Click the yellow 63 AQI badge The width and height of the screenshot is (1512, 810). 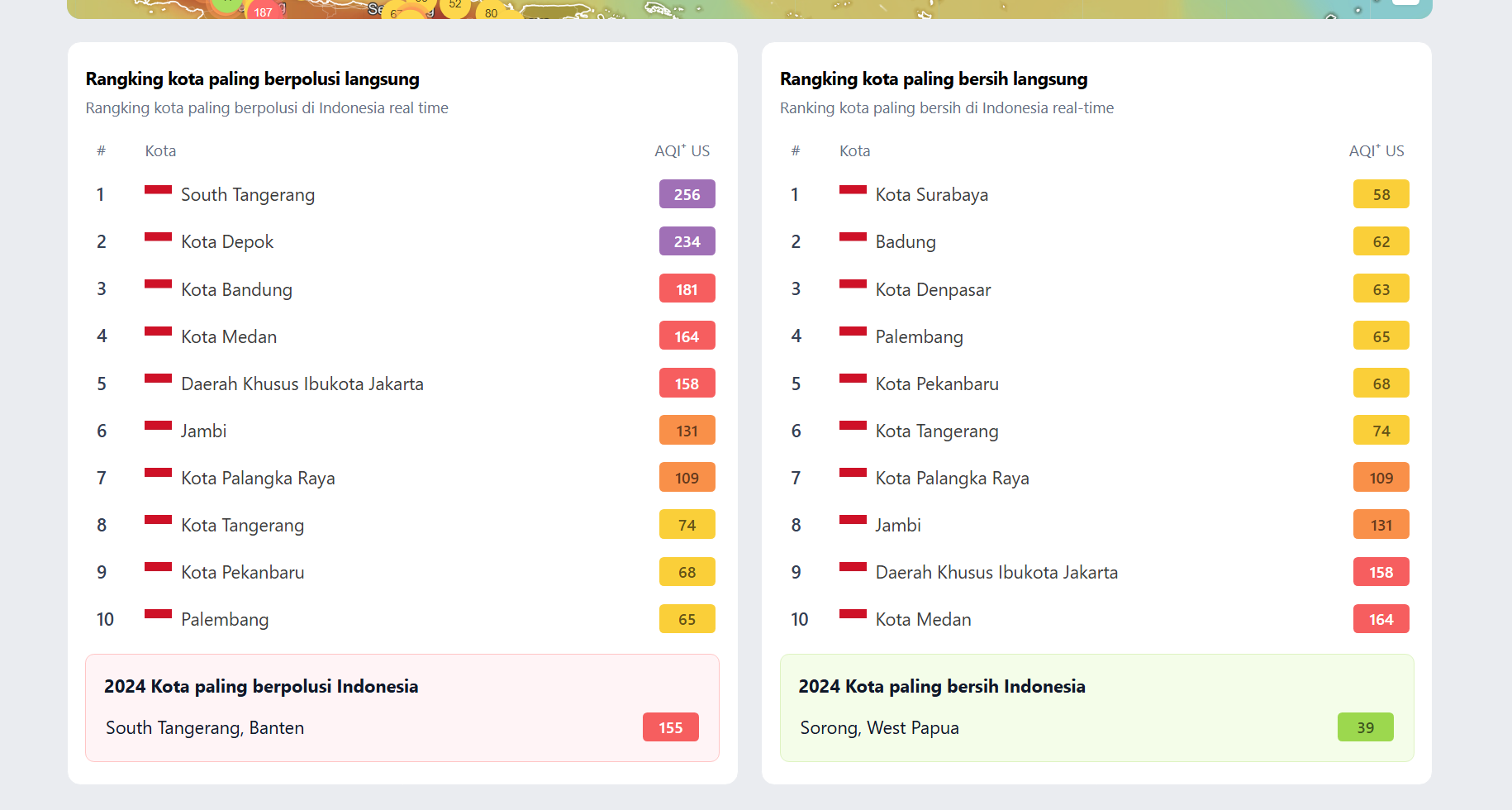[1381, 289]
